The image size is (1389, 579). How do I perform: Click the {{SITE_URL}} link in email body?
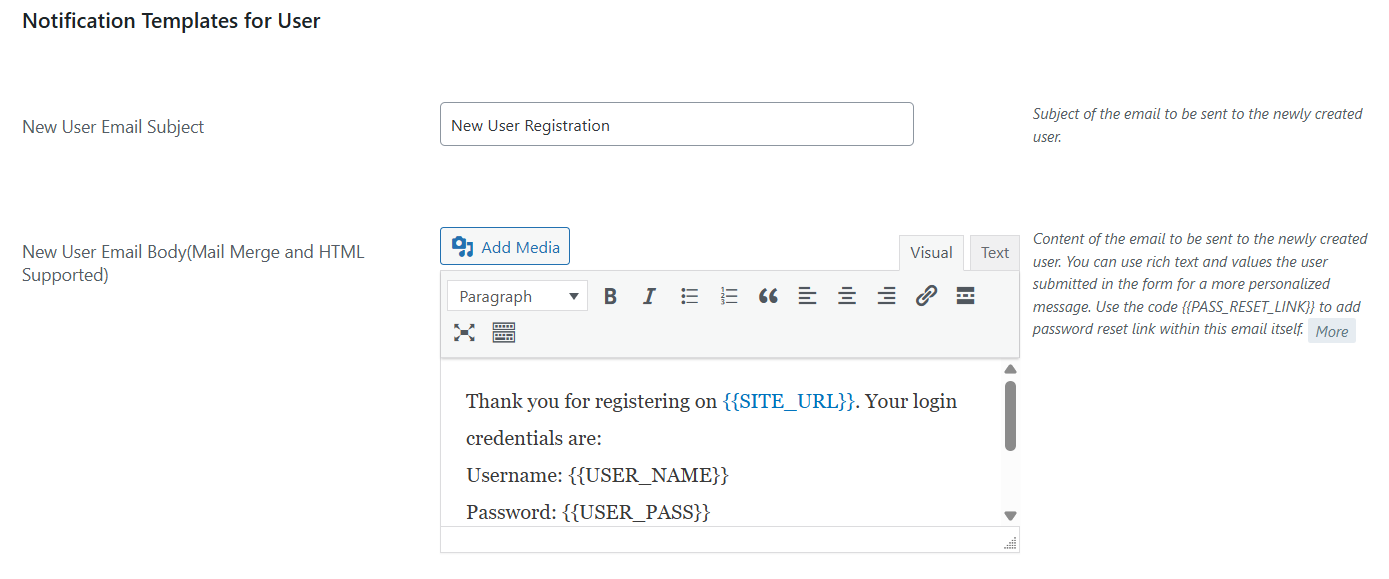coord(788,401)
